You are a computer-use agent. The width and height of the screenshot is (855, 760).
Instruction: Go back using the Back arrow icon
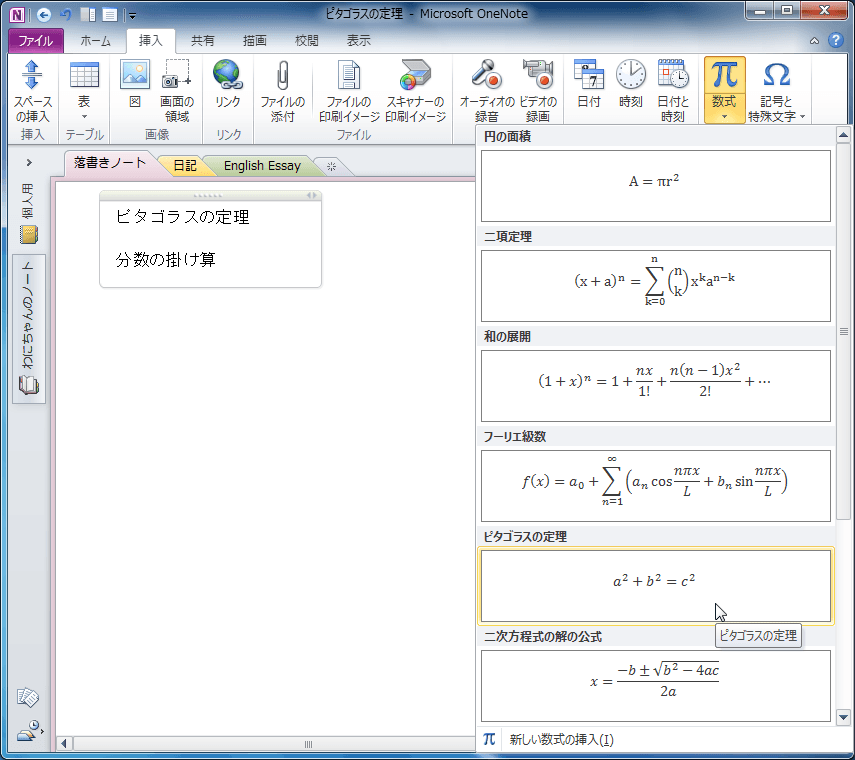[x=44, y=15]
